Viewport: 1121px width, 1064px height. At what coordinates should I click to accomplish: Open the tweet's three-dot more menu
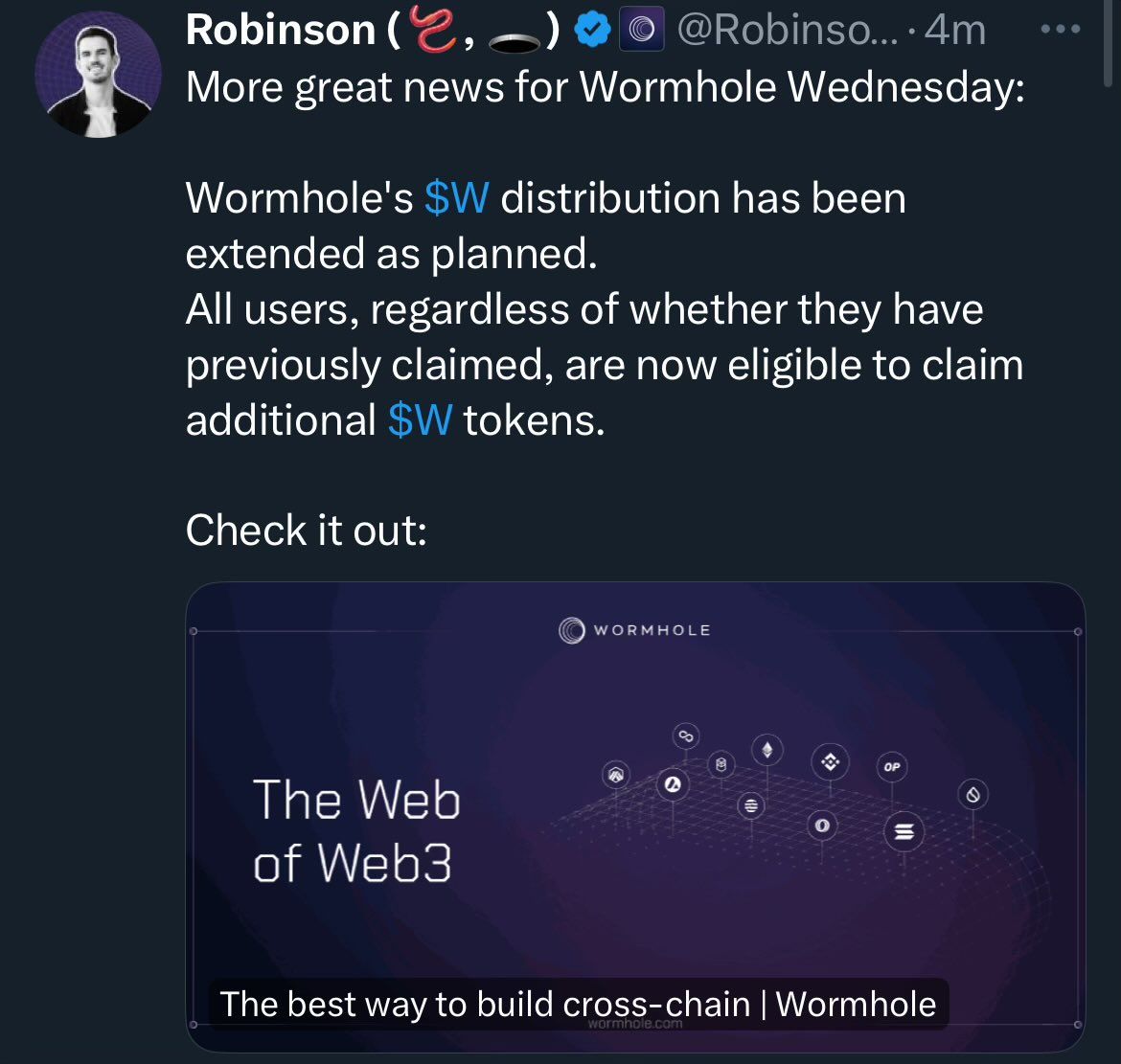point(1061,30)
